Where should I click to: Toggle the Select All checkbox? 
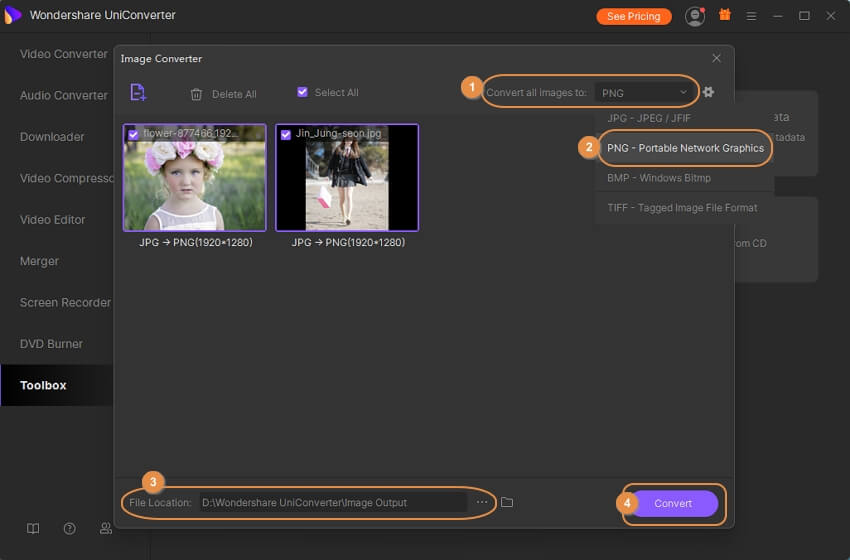[x=303, y=92]
